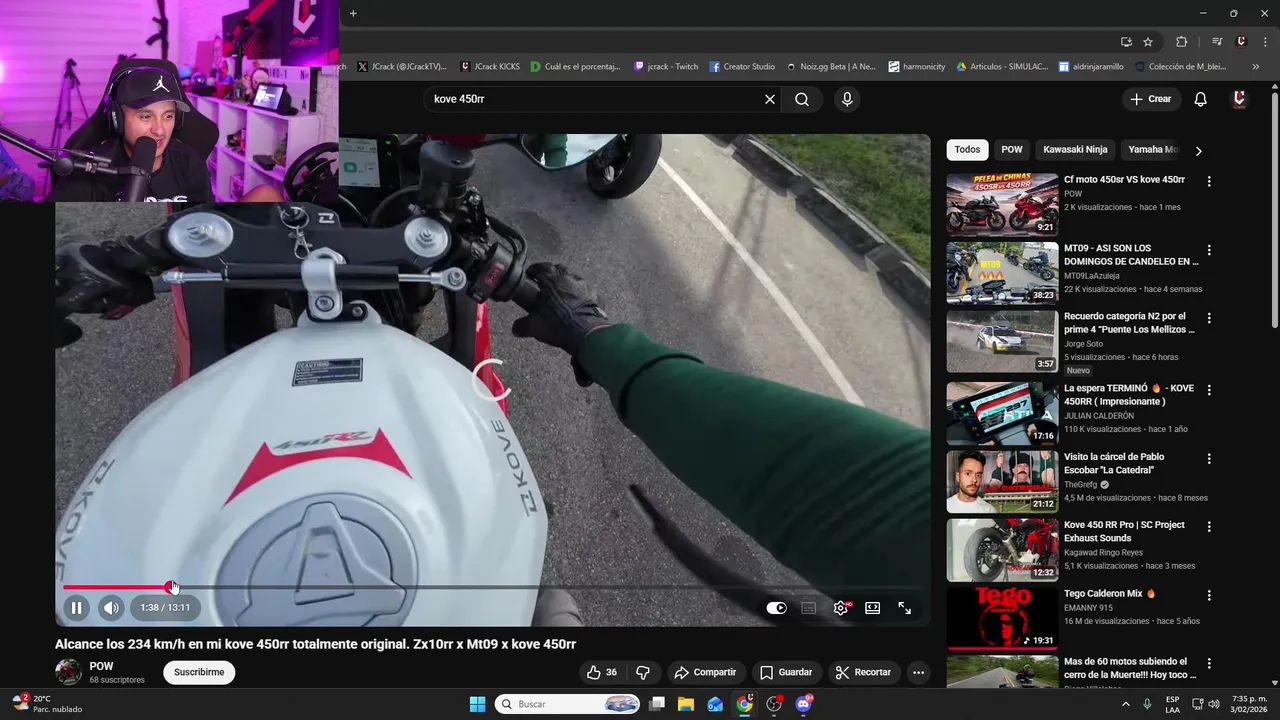Open the POW channel name link
The image size is (1280, 720).
pyautogui.click(x=101, y=666)
